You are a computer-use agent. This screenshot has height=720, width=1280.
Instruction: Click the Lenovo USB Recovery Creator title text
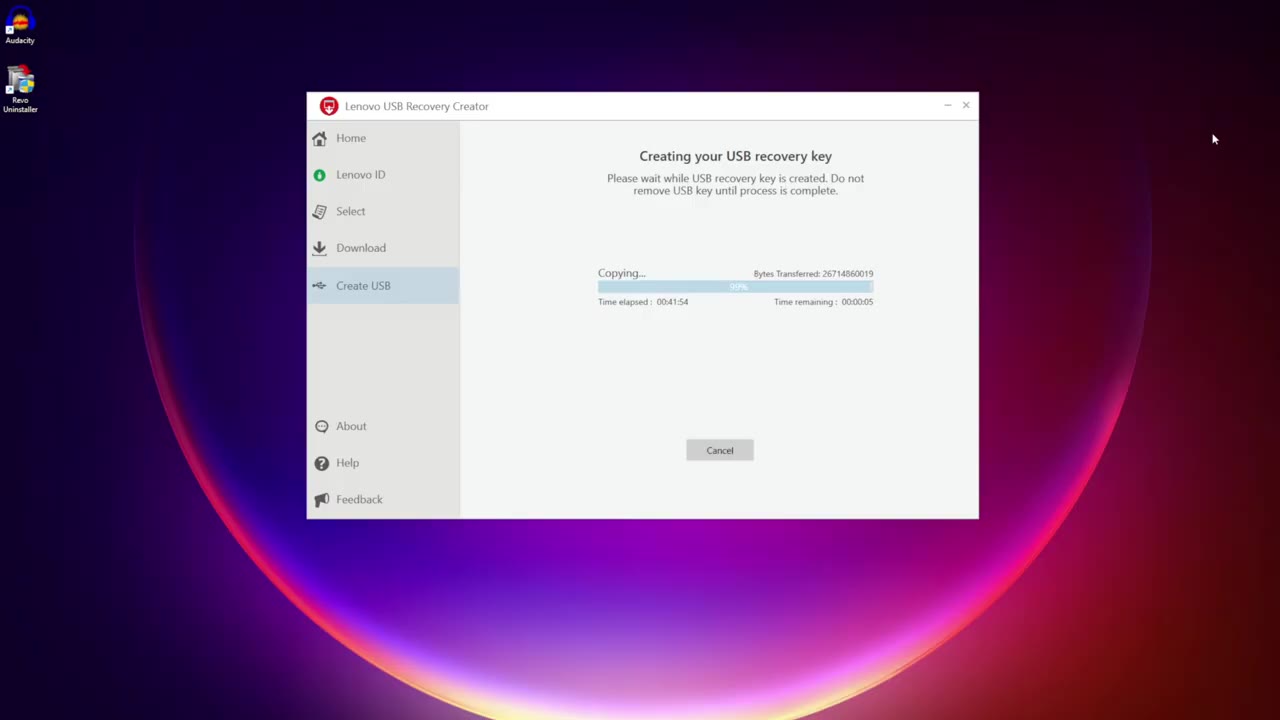(x=417, y=106)
